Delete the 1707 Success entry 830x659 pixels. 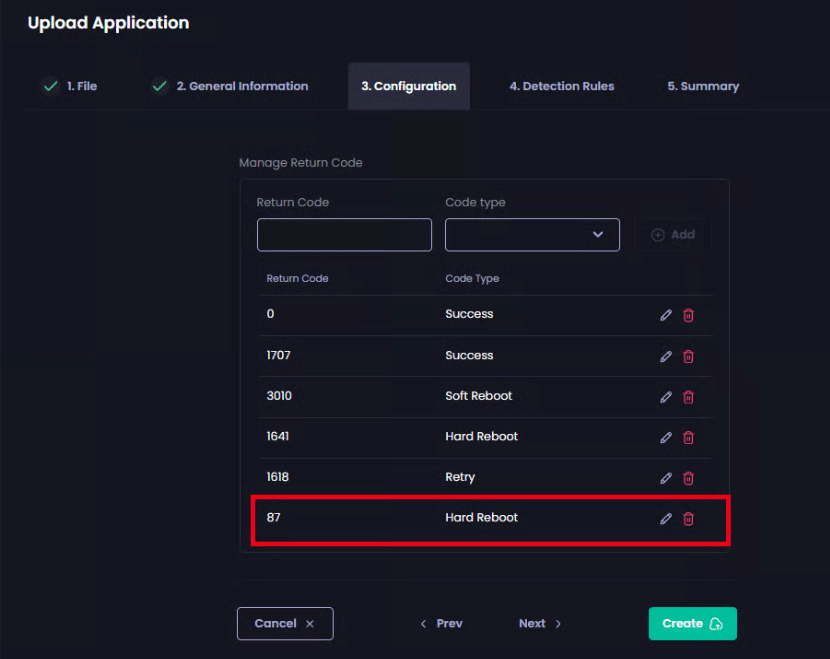(x=688, y=356)
